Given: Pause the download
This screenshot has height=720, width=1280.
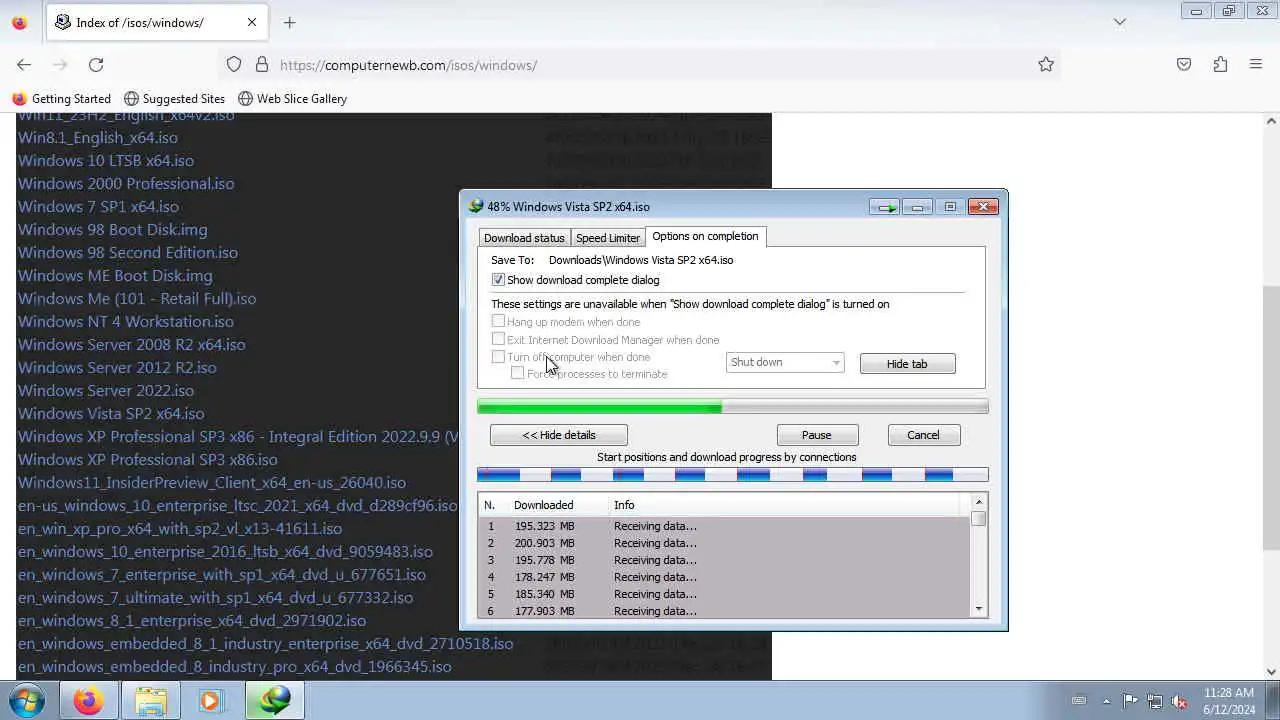Looking at the screenshot, I should pyautogui.click(x=816, y=435).
